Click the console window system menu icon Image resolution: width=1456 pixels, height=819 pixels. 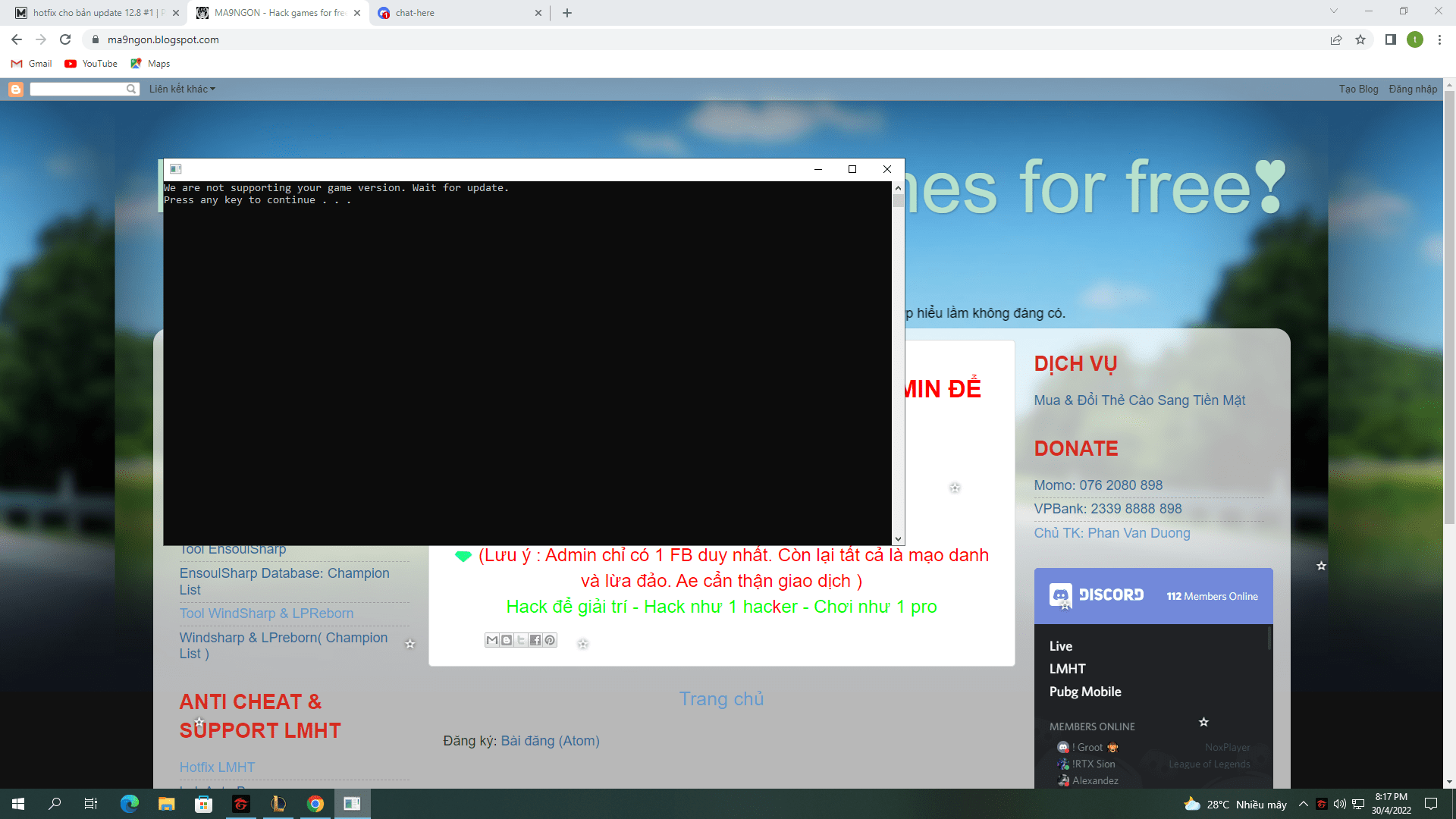(x=175, y=169)
